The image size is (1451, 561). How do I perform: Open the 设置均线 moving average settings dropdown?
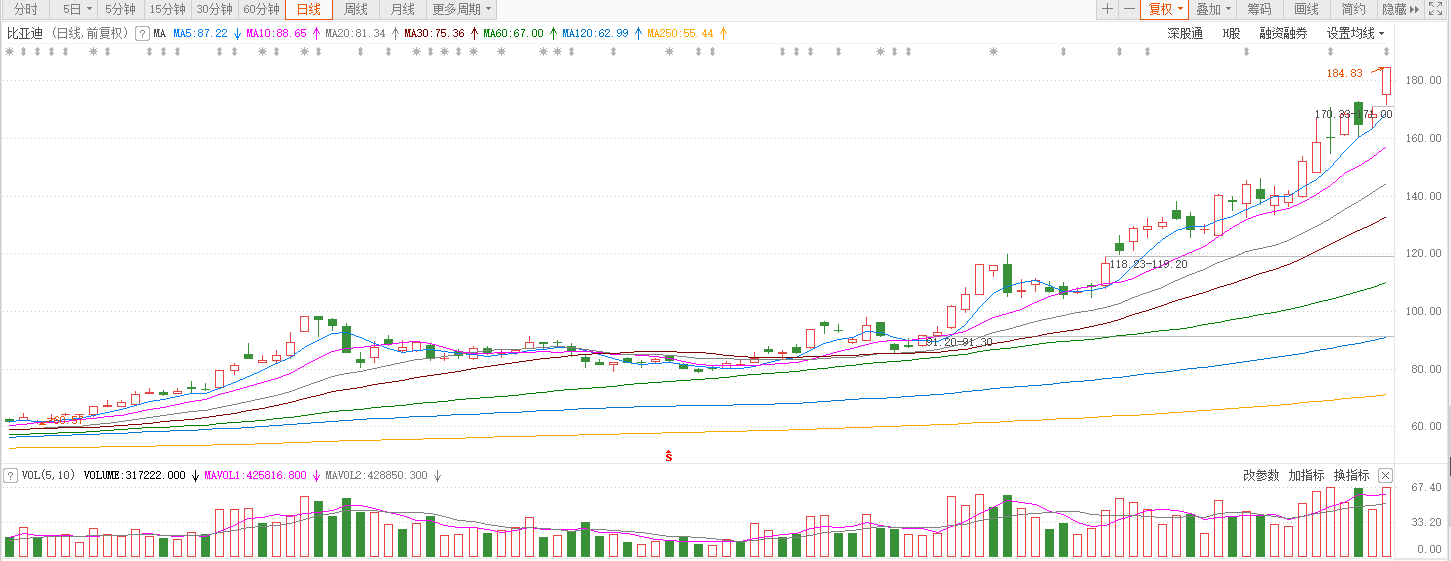pos(1355,33)
